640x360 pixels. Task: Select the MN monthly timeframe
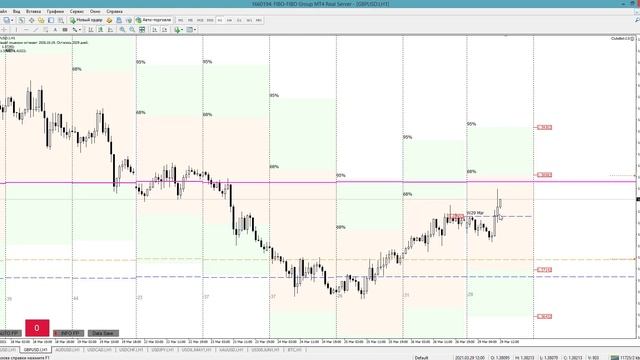tap(259, 20)
